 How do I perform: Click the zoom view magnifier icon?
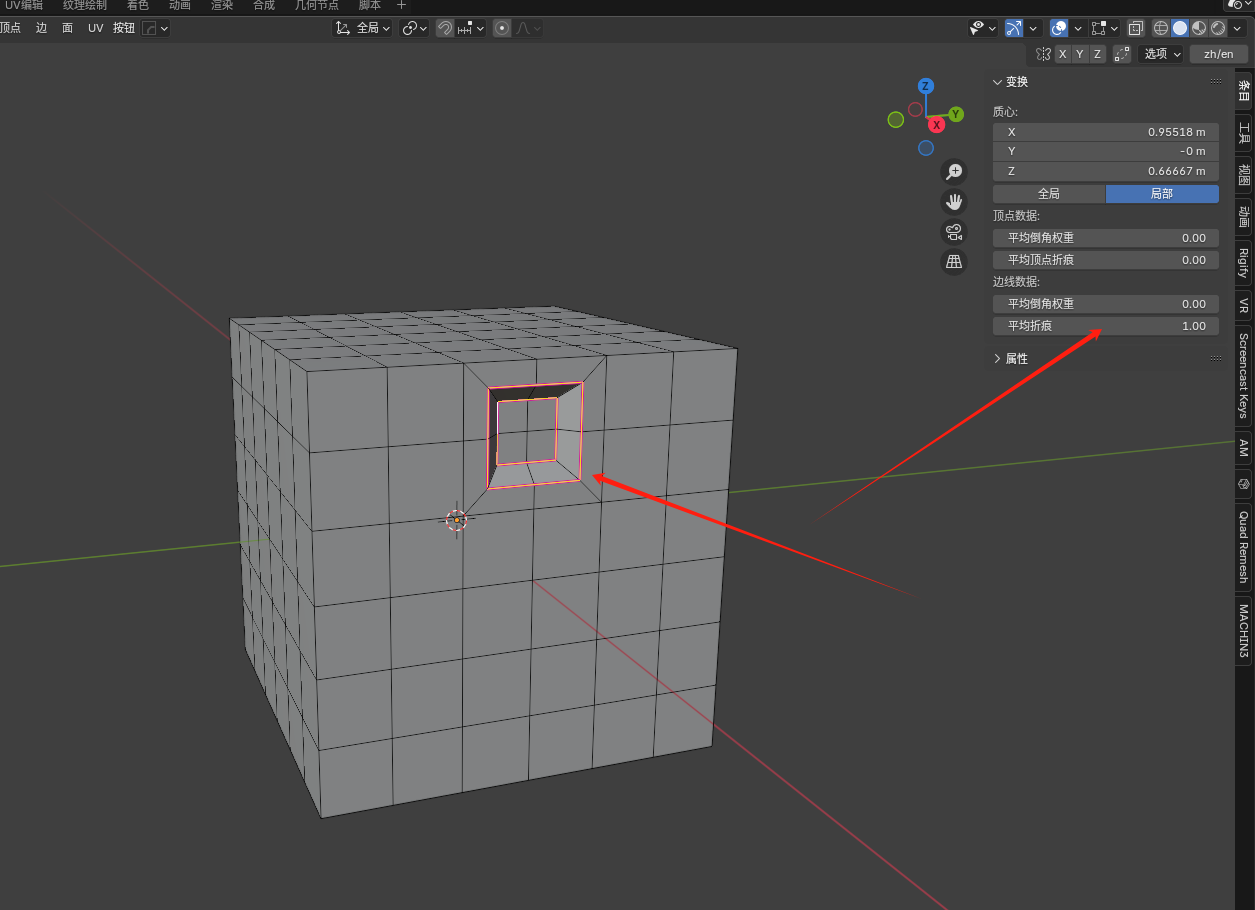(x=954, y=172)
